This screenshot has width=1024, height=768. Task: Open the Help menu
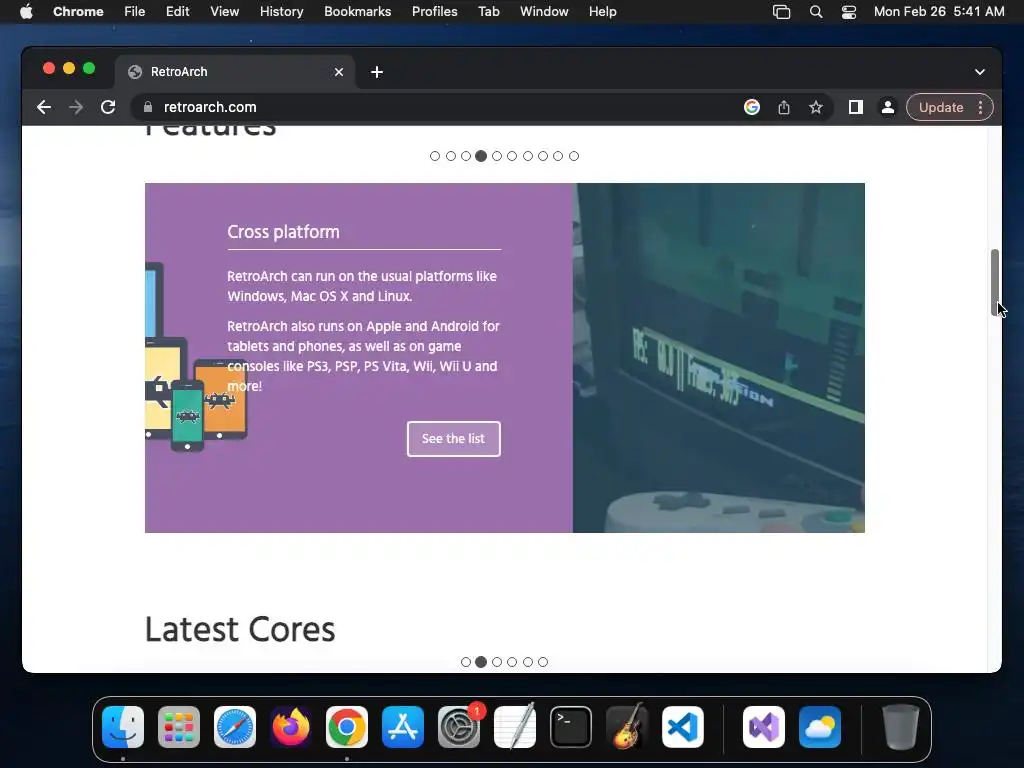pyautogui.click(x=603, y=12)
